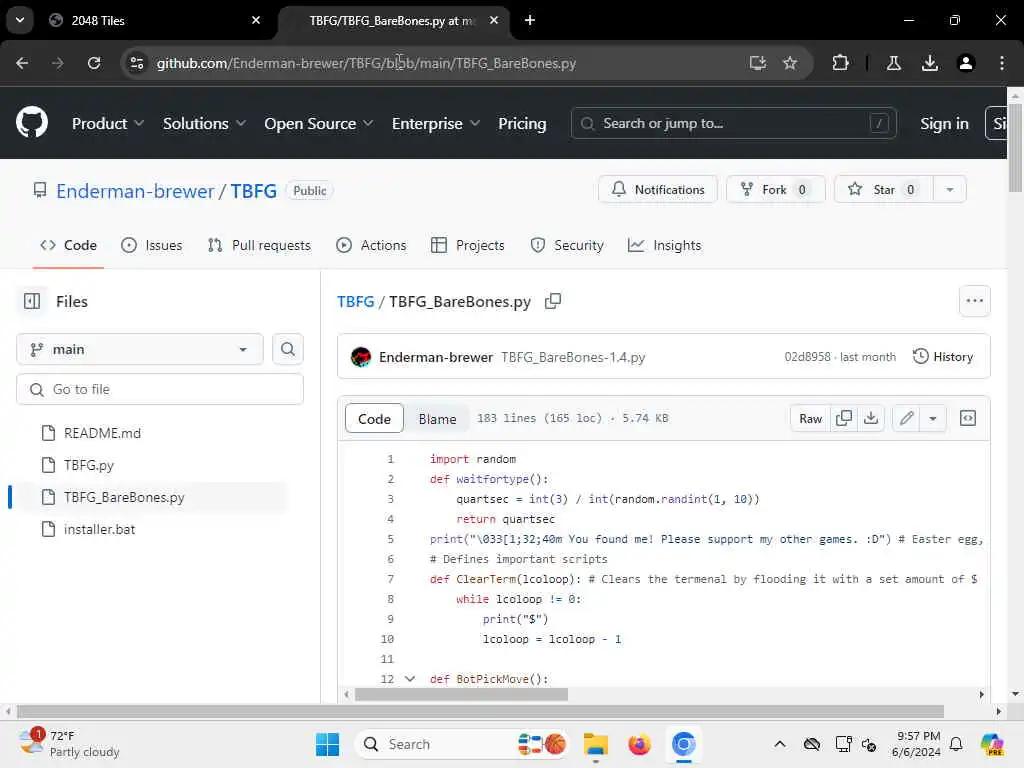Viewport: 1024px width, 768px height.
Task: Expand Open Source navigation menu
Action: (x=319, y=123)
